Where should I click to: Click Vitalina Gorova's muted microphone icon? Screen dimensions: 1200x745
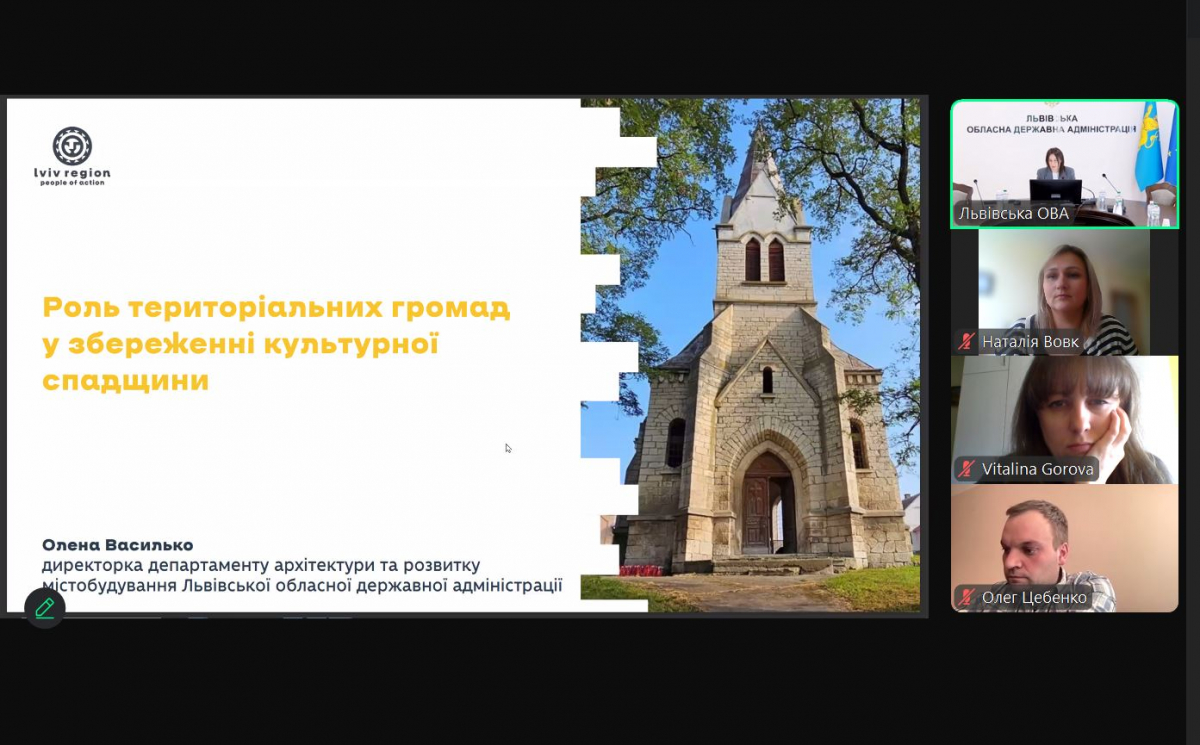click(966, 469)
